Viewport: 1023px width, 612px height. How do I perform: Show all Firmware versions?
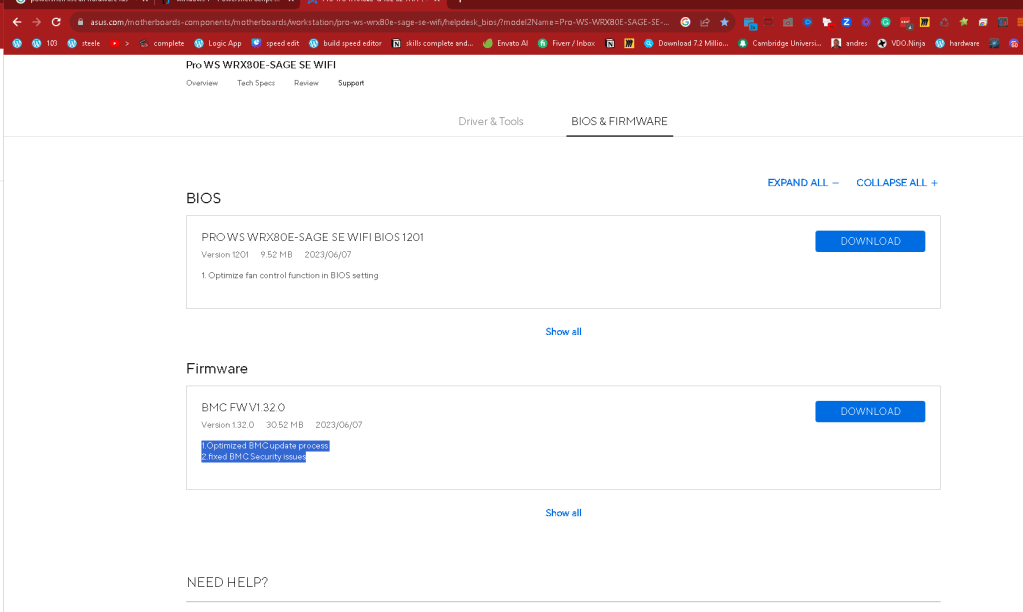[x=563, y=513]
